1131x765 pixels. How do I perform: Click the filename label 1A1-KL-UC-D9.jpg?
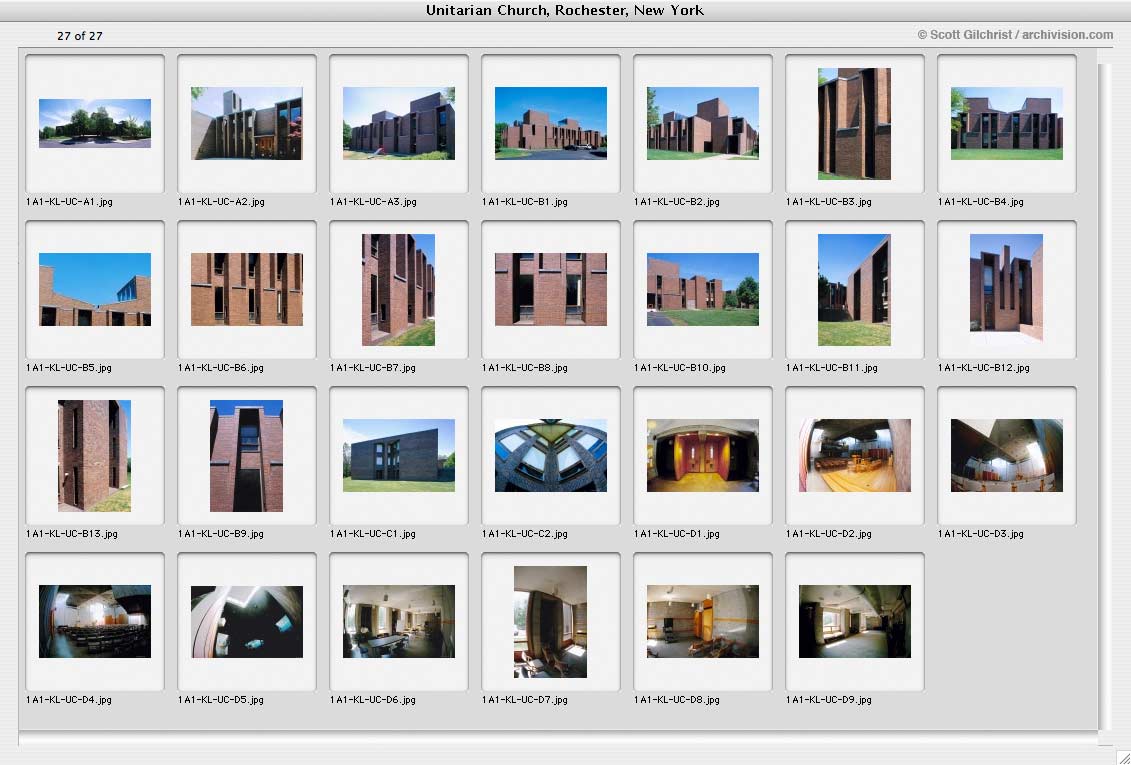point(829,700)
